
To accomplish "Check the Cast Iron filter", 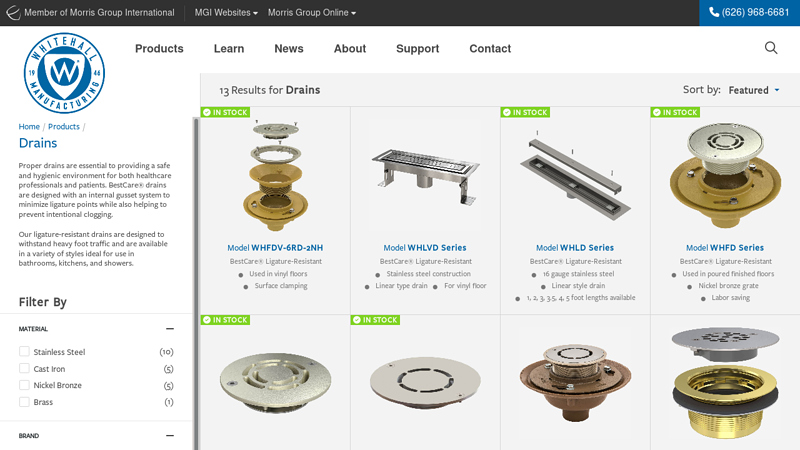I will 24,368.
